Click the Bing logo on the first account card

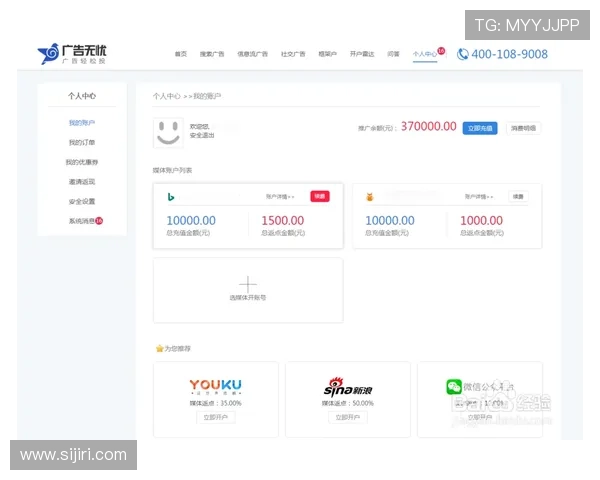pos(171,197)
